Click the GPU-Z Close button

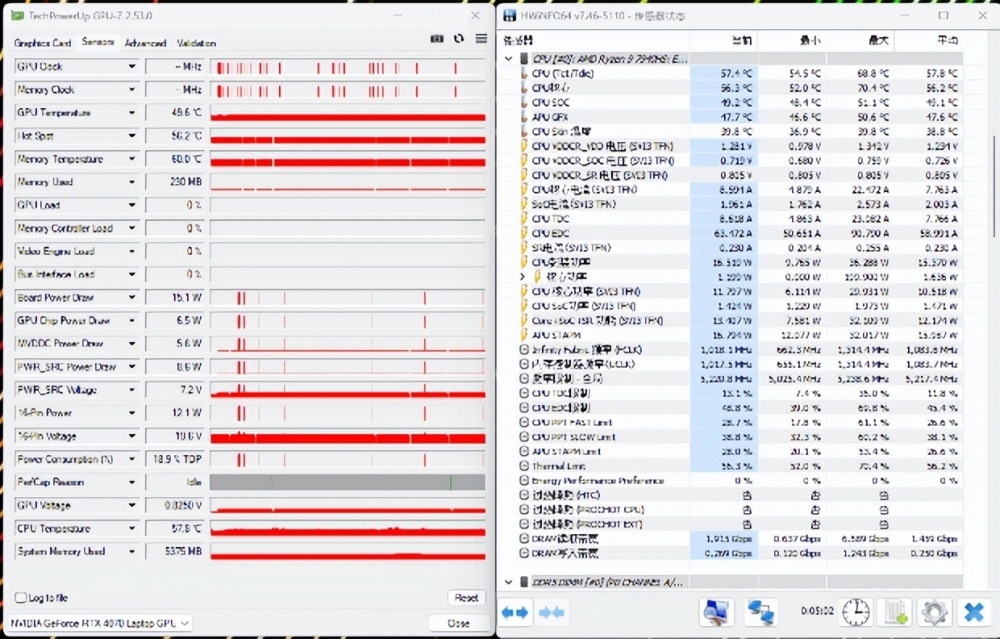[458, 624]
